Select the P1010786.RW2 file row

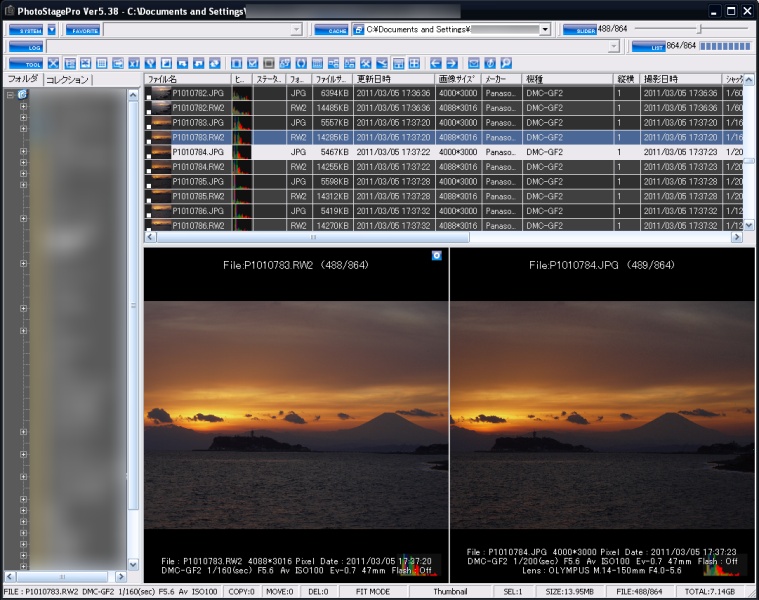point(442,225)
